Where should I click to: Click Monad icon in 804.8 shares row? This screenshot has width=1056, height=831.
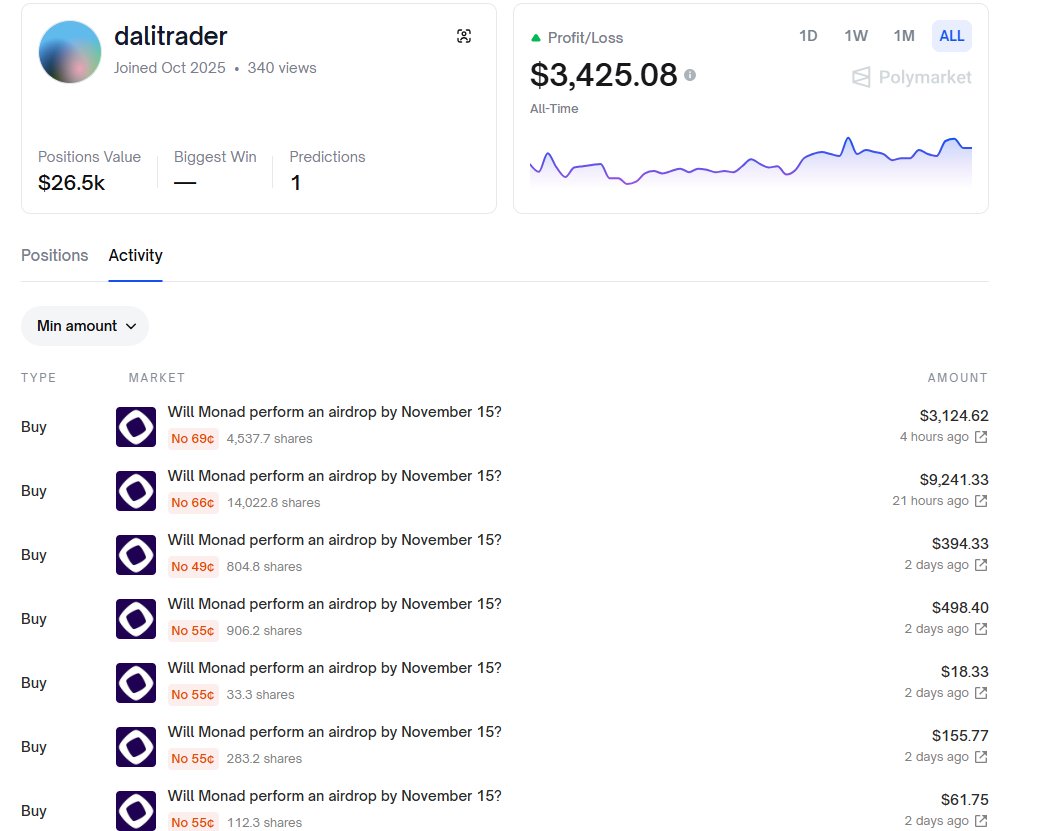click(x=136, y=555)
